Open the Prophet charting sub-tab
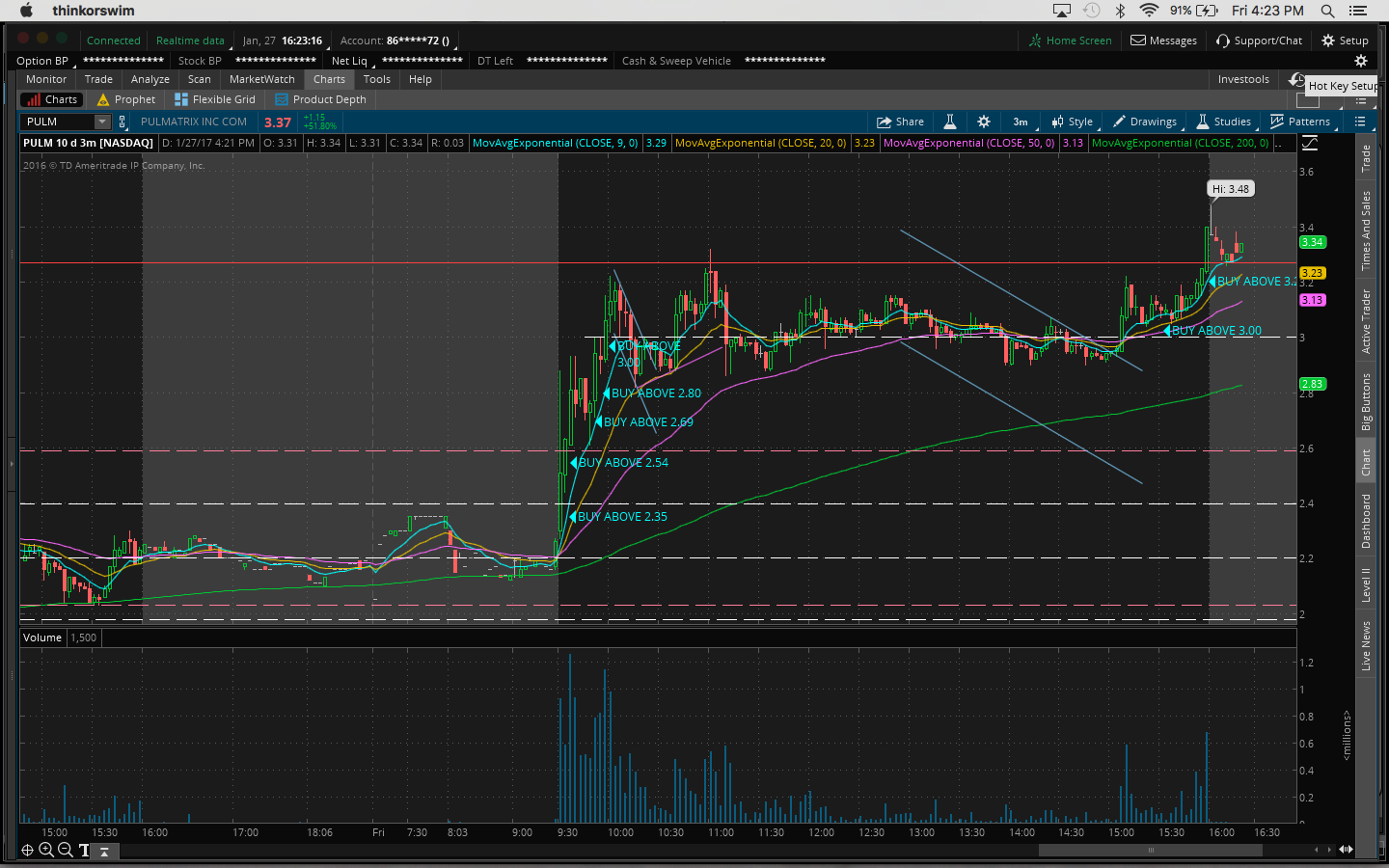This screenshot has height=868, width=1389. [x=125, y=99]
